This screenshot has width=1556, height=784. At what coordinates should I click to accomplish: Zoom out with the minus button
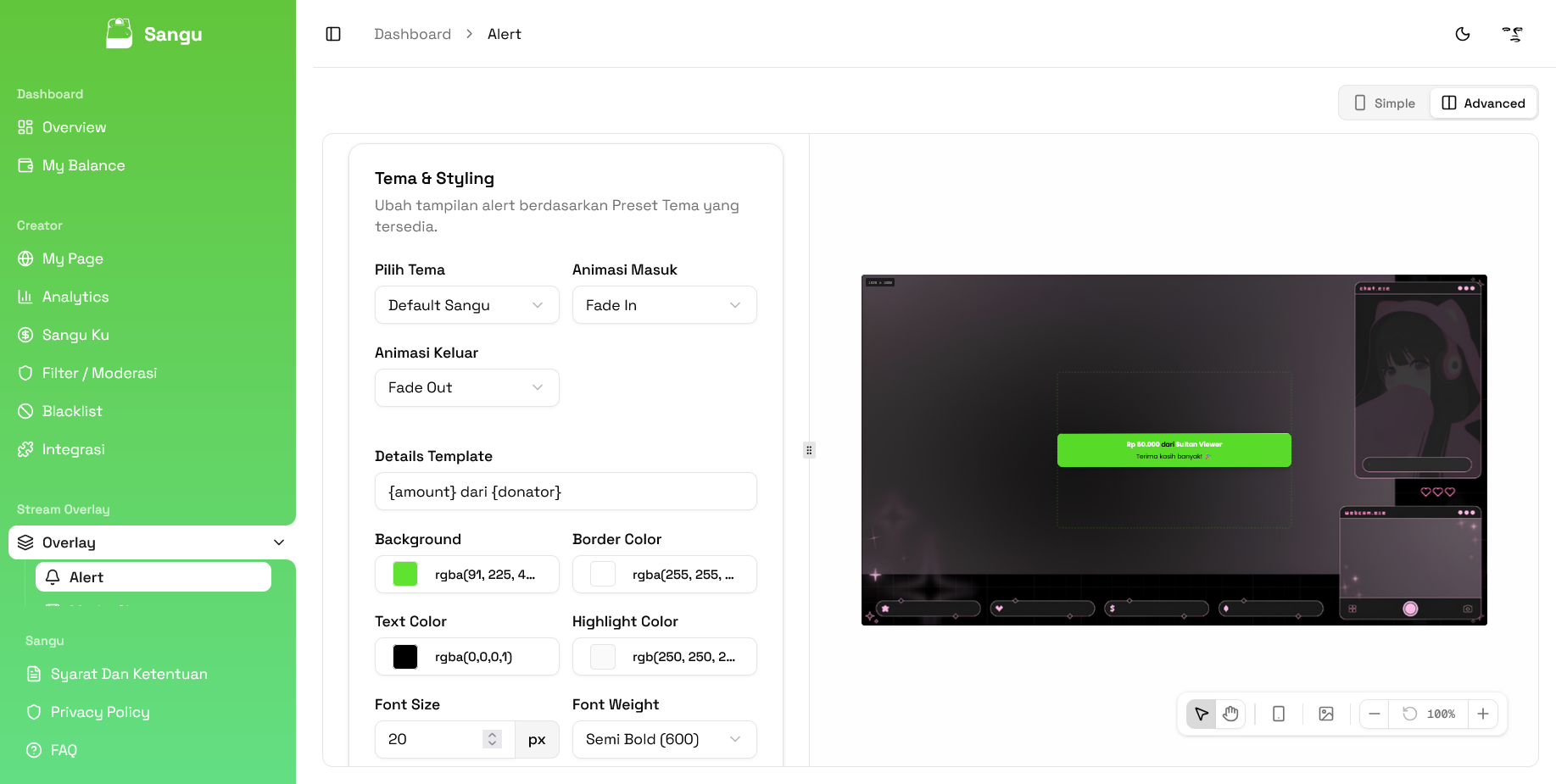click(x=1375, y=714)
